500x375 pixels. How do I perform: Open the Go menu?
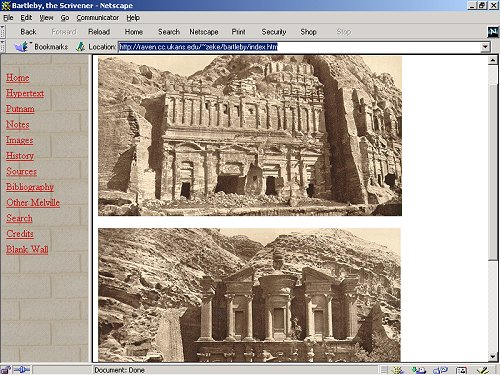(65, 18)
